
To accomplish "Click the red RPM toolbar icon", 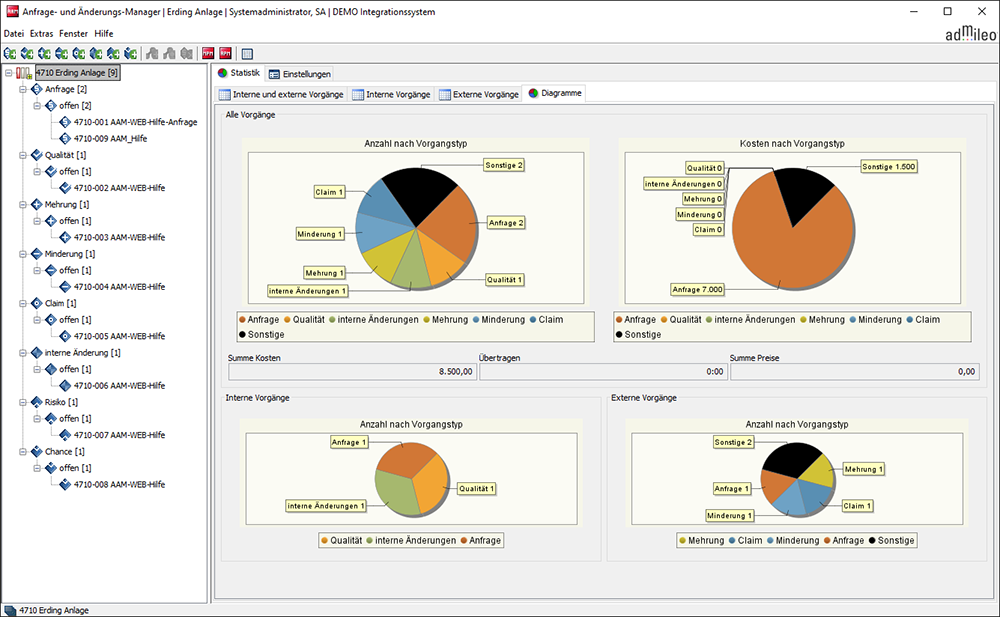I will (226, 54).
